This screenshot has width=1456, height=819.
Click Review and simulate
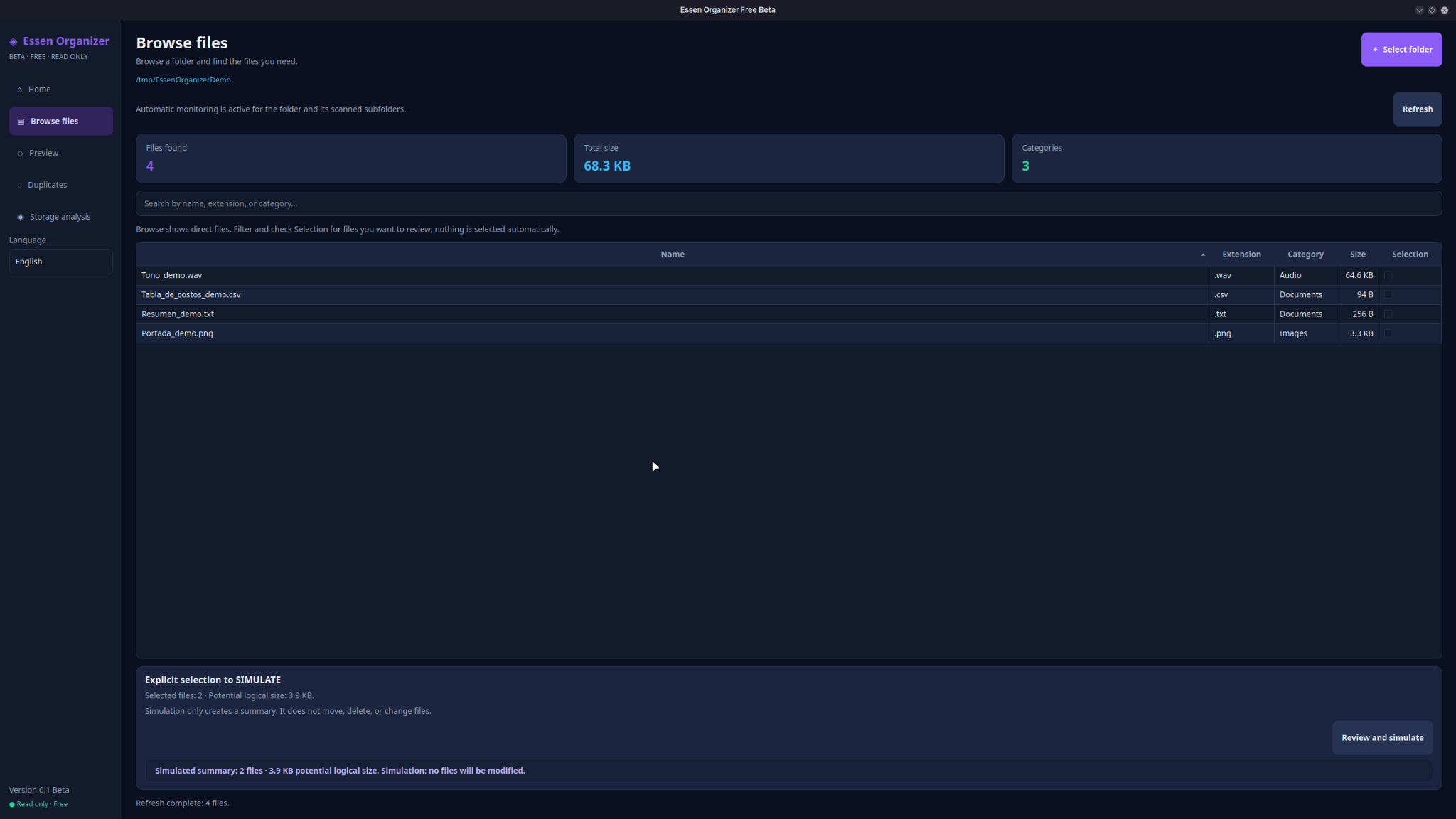click(1382, 738)
